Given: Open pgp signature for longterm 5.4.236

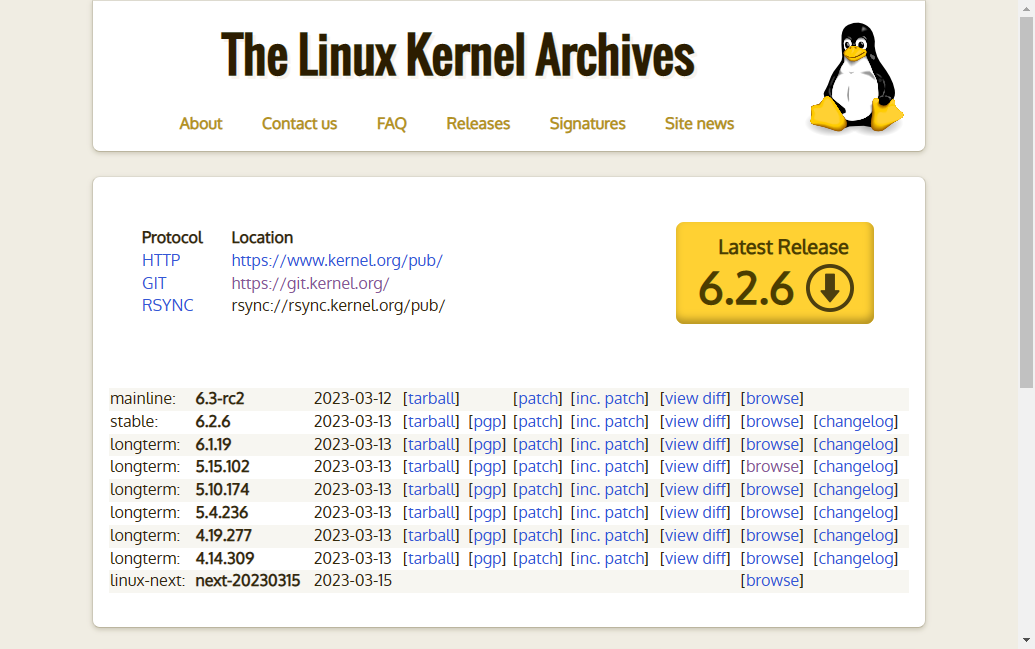Looking at the screenshot, I should pos(487,513).
